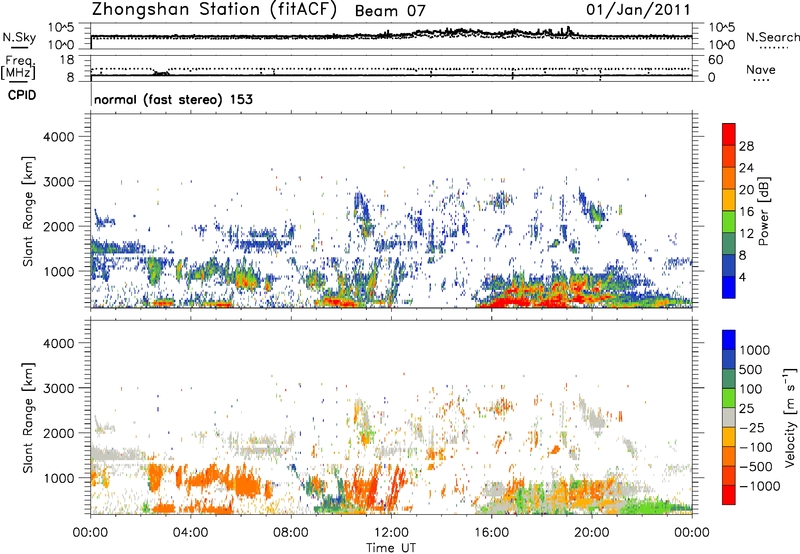Click the N.Search legend label

tap(772, 37)
